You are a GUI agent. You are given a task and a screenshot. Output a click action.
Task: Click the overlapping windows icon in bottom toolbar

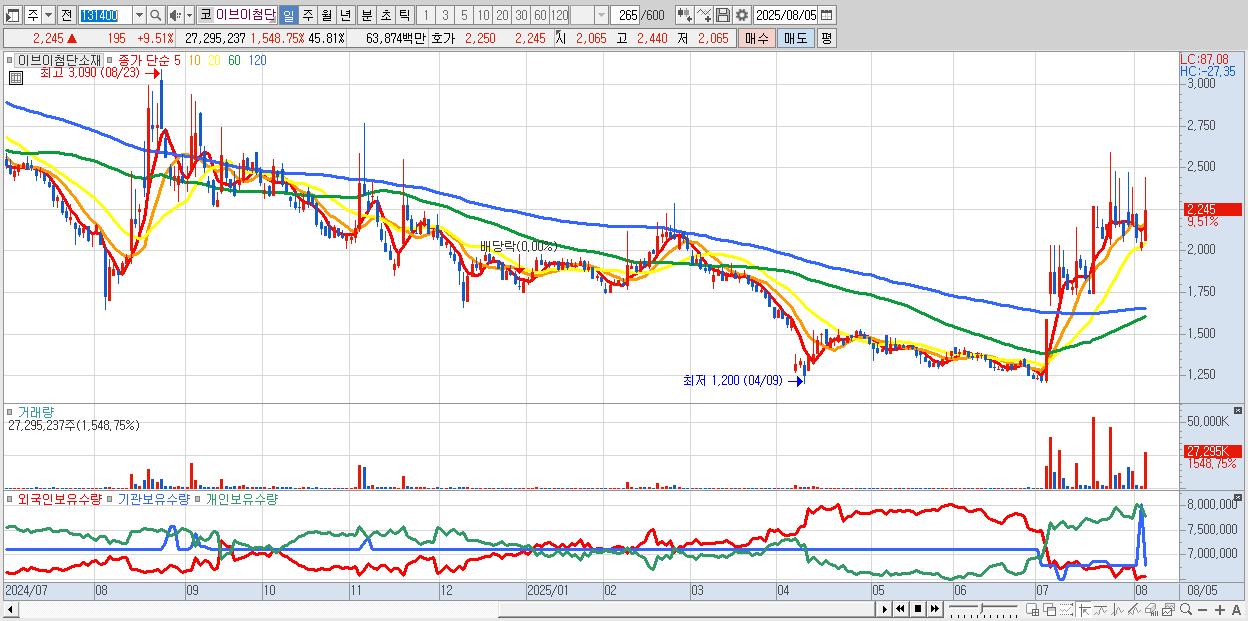[x=1050, y=610]
